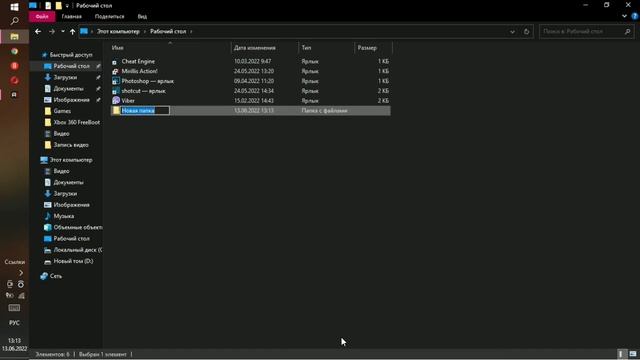Select Mirillis Action! shortcut
This screenshot has height=360, width=640.
(x=139, y=71)
